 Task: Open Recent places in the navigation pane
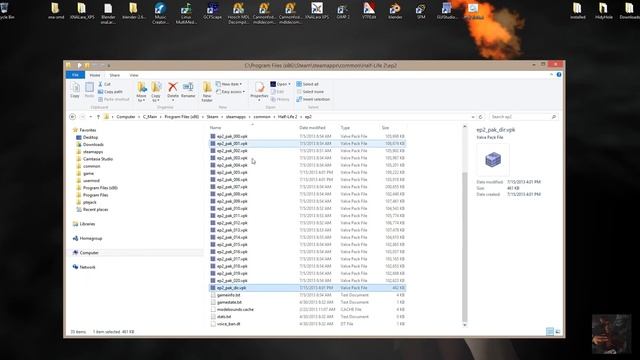tap(96, 210)
